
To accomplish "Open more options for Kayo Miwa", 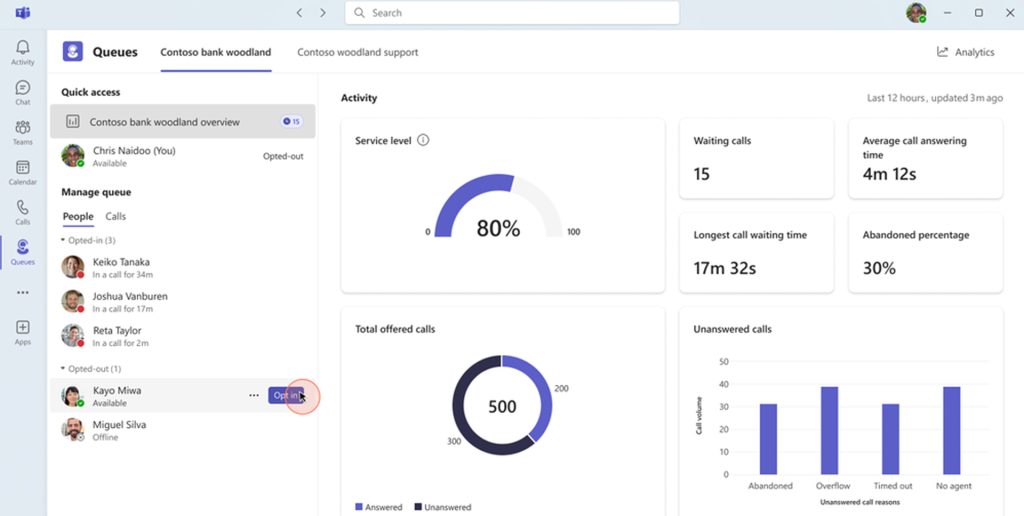I will tap(254, 395).
